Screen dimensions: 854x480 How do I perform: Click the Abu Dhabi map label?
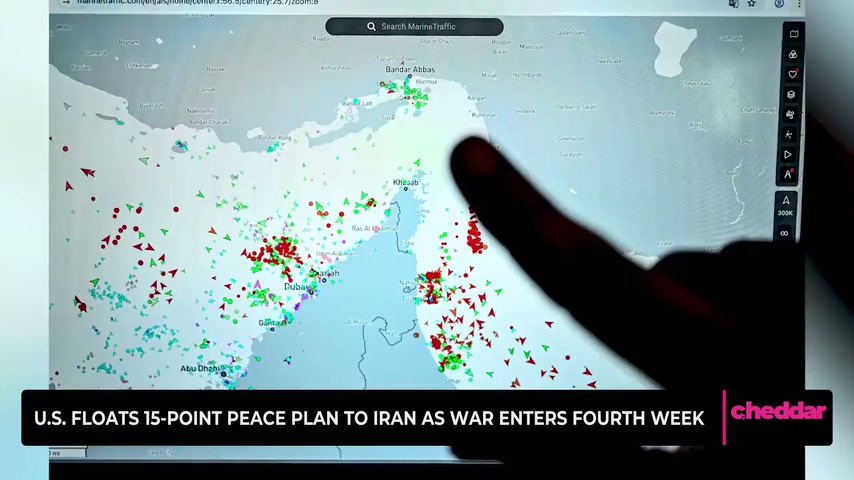point(200,368)
